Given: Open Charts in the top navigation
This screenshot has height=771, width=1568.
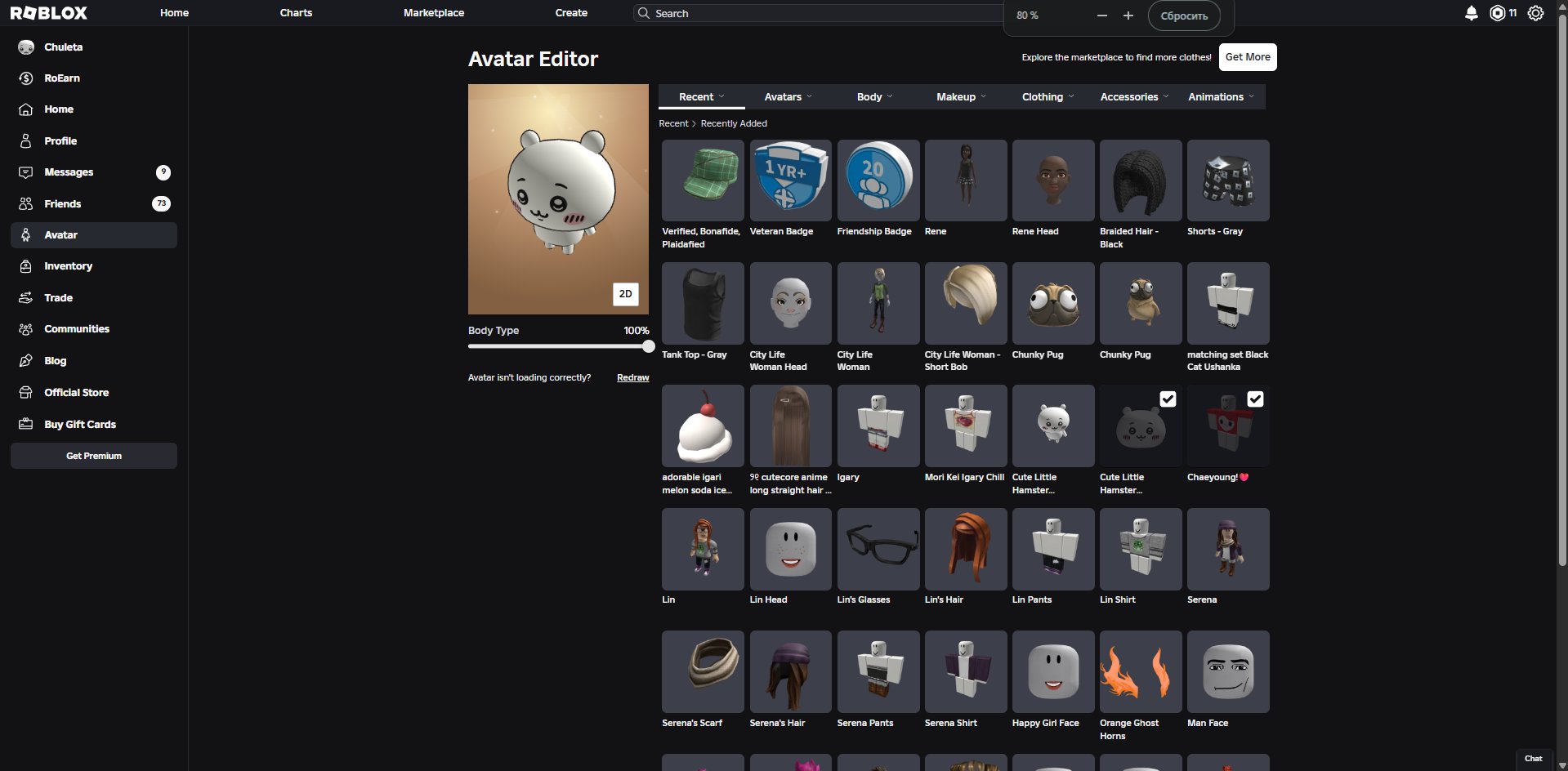Looking at the screenshot, I should pos(296,13).
